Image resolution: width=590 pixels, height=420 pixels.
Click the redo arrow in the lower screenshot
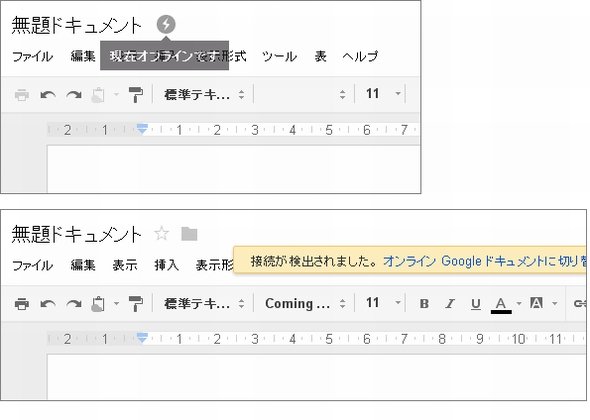74,304
